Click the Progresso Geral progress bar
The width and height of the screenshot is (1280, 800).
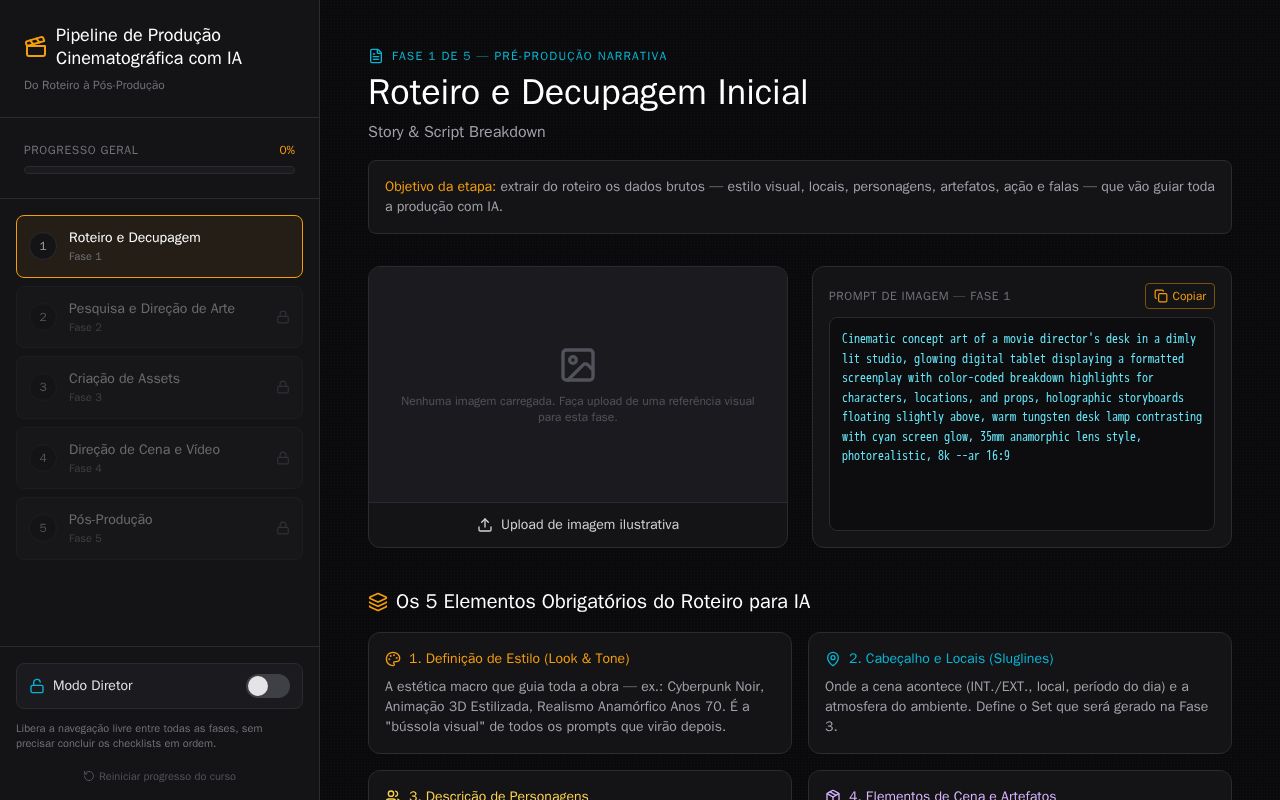pyautogui.click(x=159, y=170)
